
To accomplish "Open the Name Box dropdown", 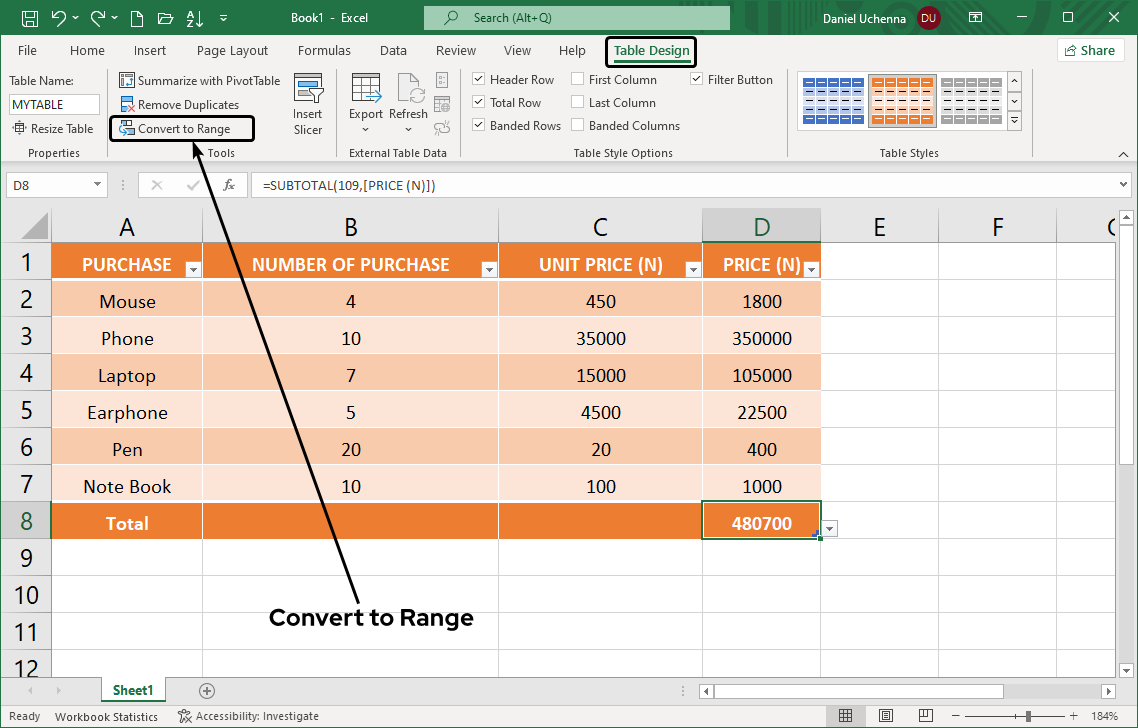I will [x=96, y=184].
